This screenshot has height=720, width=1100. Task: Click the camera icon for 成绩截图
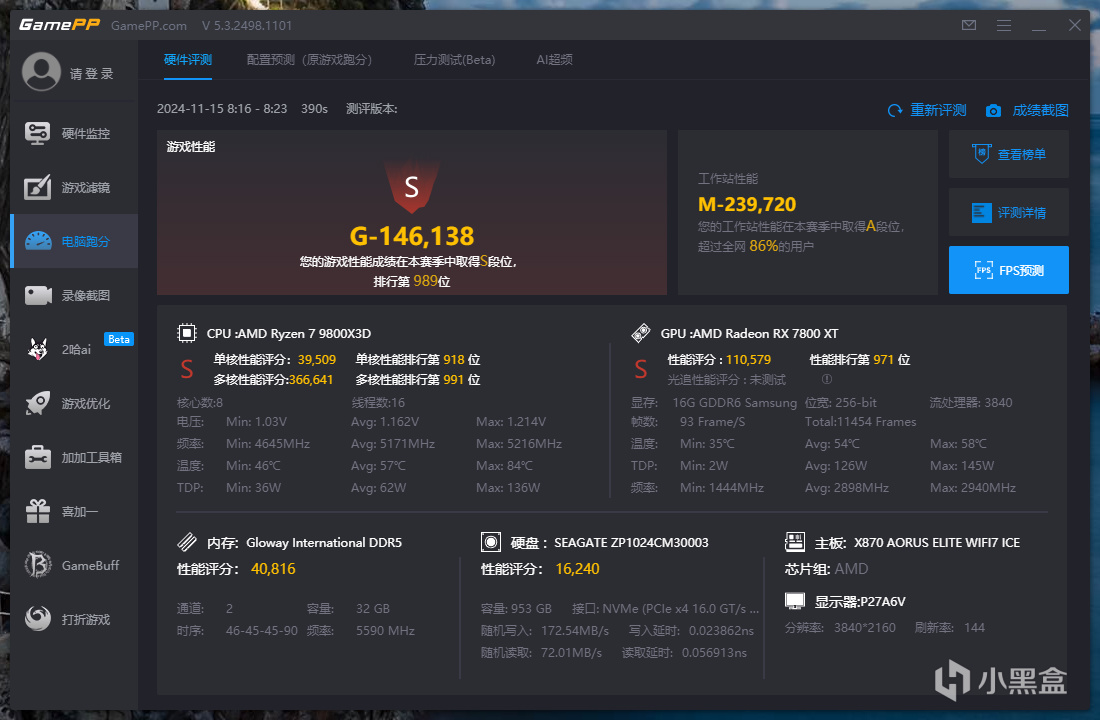coord(993,111)
